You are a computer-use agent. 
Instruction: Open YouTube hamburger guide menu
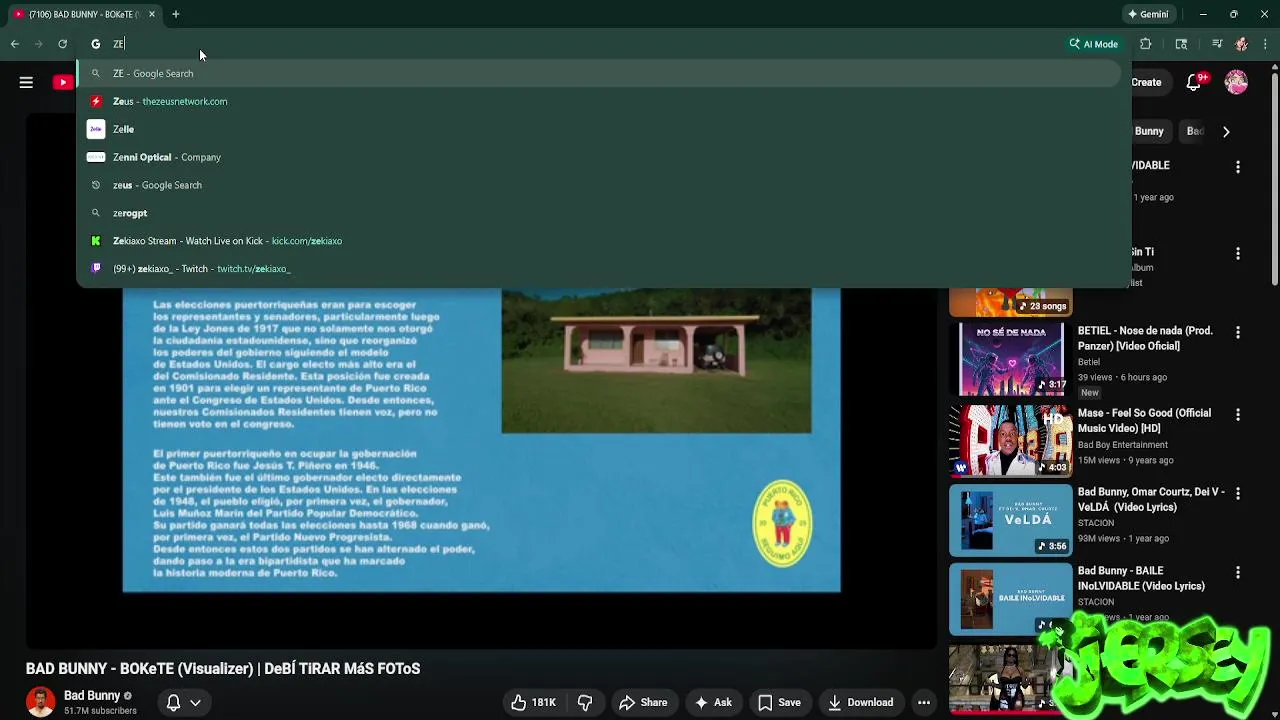click(x=26, y=82)
